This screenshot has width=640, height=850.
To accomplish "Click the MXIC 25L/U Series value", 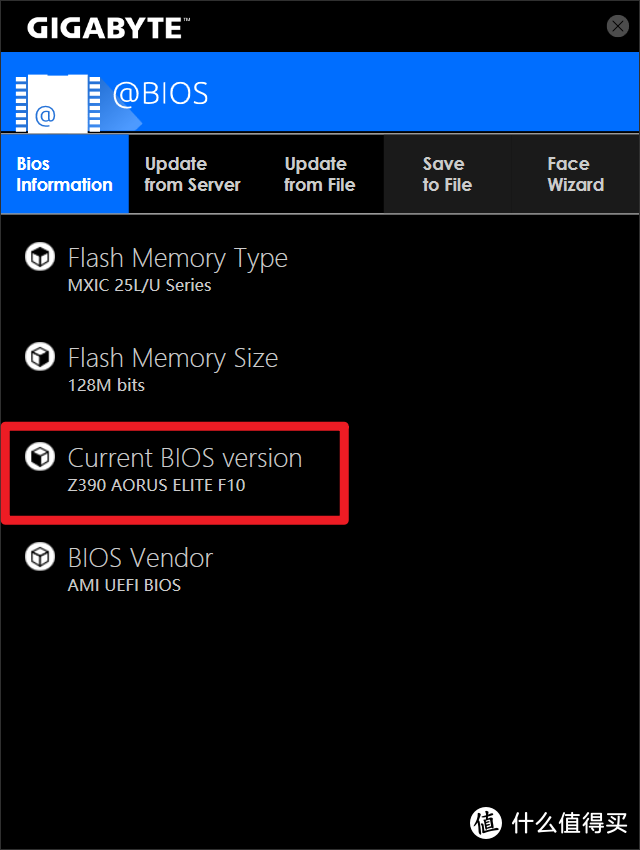I will point(139,285).
